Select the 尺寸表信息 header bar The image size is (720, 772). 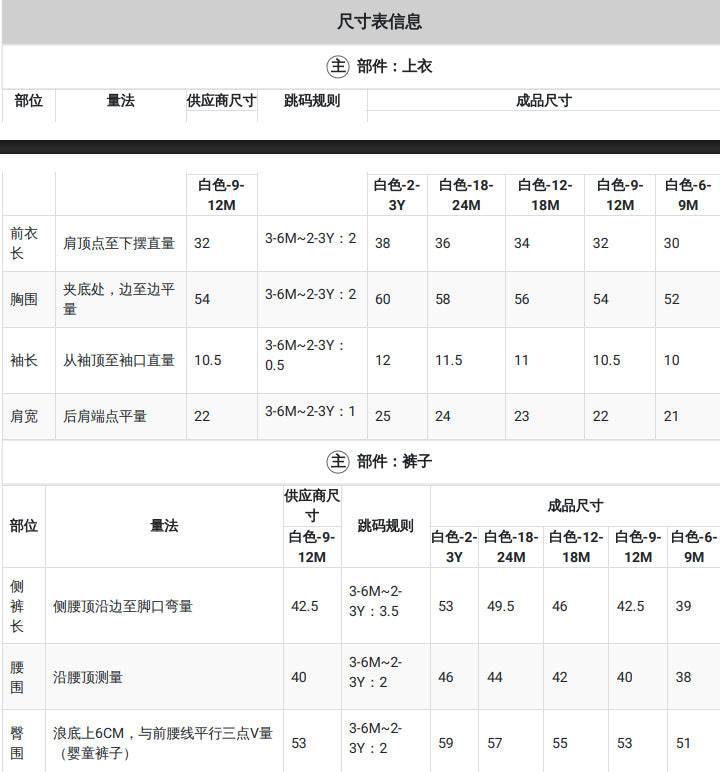(361, 22)
